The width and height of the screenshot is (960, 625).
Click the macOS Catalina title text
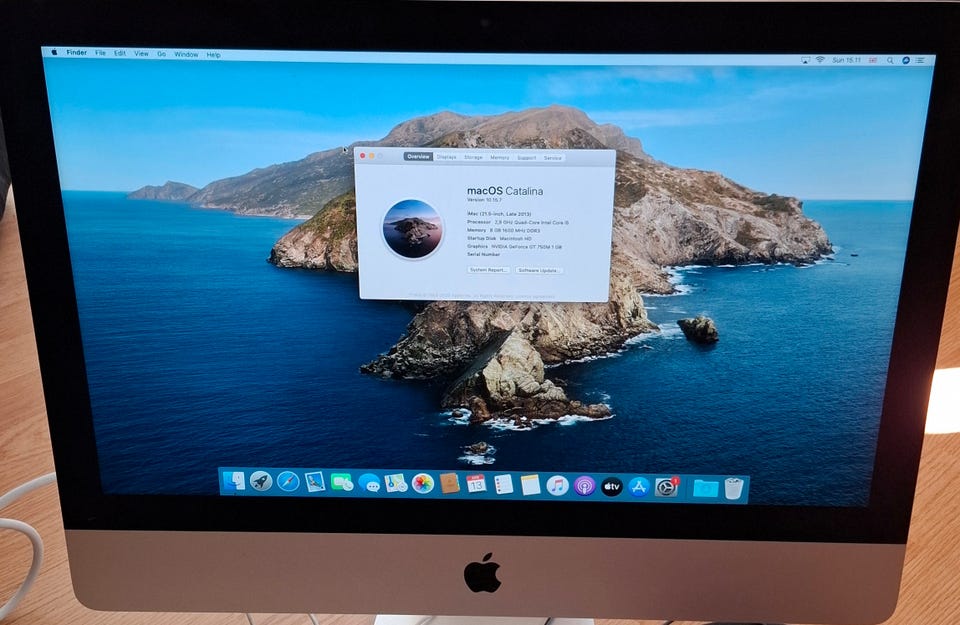point(504,191)
